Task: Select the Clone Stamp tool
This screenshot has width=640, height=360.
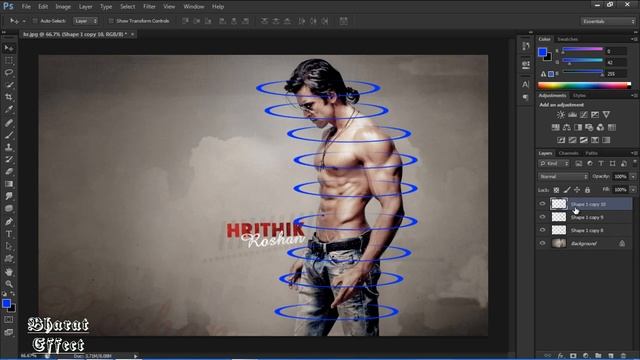Action: pos(9,147)
